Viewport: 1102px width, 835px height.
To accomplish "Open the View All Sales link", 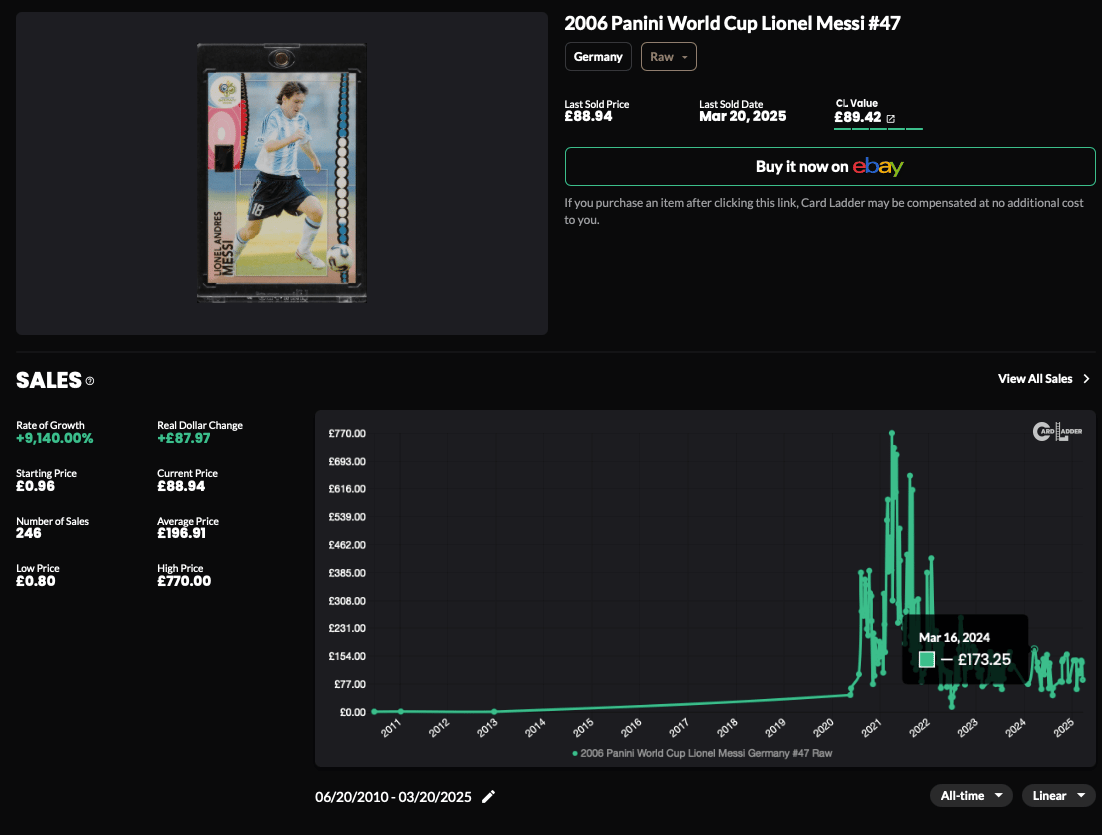I will (x=1044, y=379).
